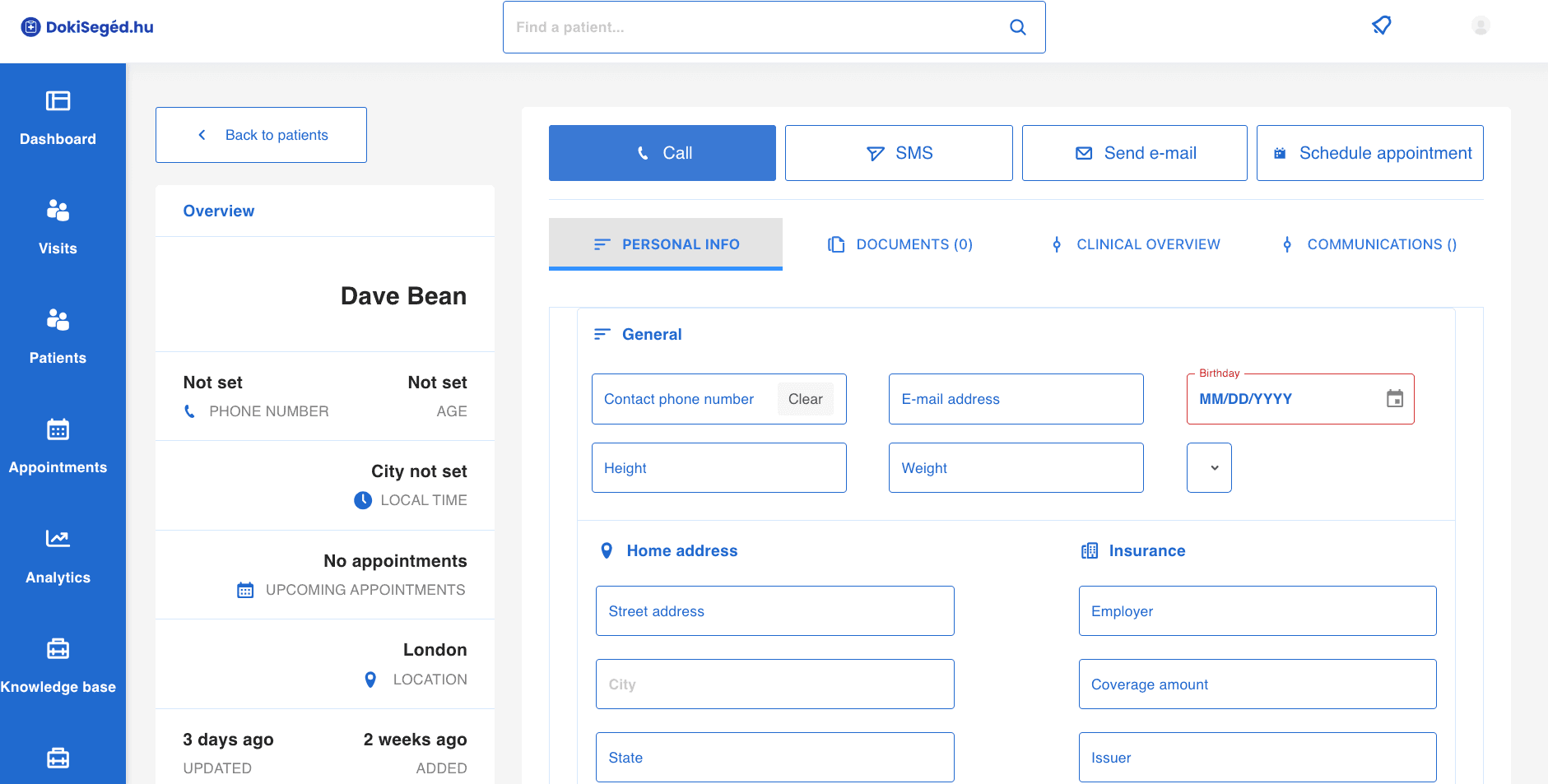Click the Street address field
1548x784 pixels.
tap(775, 610)
